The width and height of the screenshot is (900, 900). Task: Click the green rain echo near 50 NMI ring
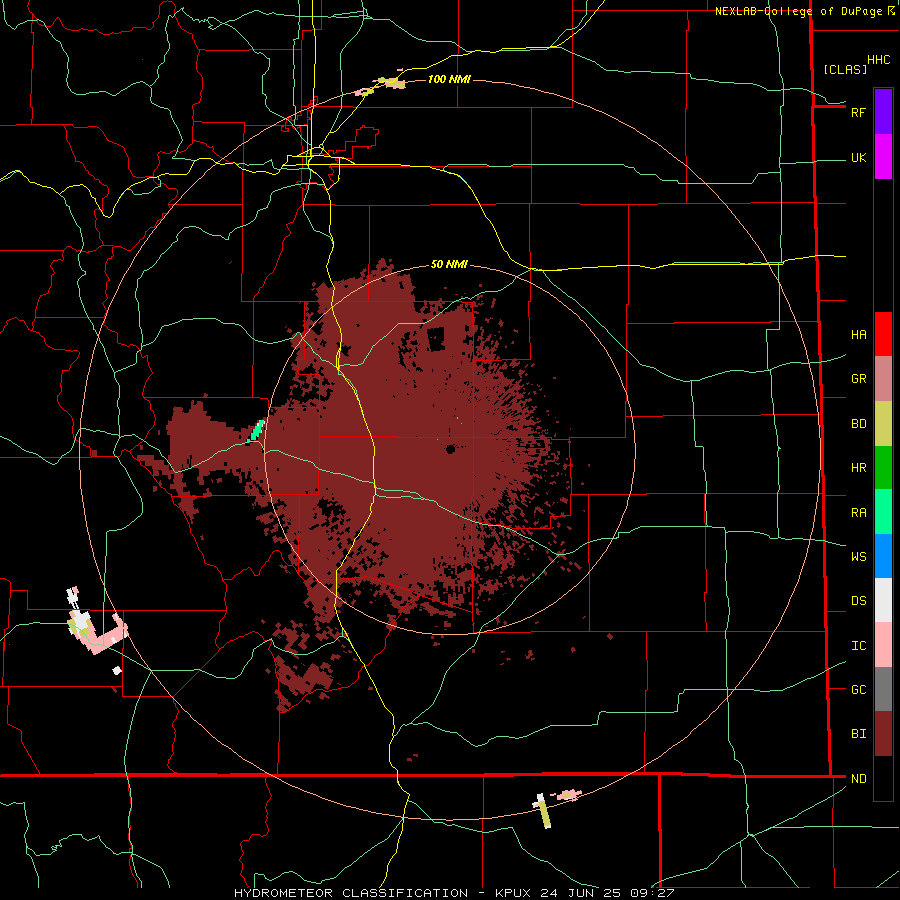256,430
